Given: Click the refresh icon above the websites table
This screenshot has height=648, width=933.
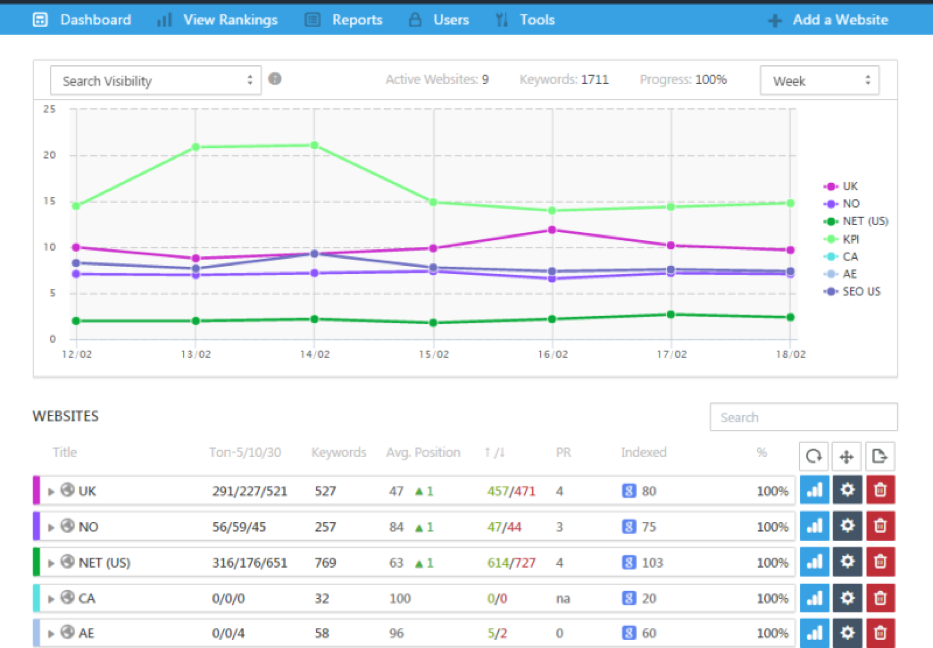Looking at the screenshot, I should pos(814,456).
